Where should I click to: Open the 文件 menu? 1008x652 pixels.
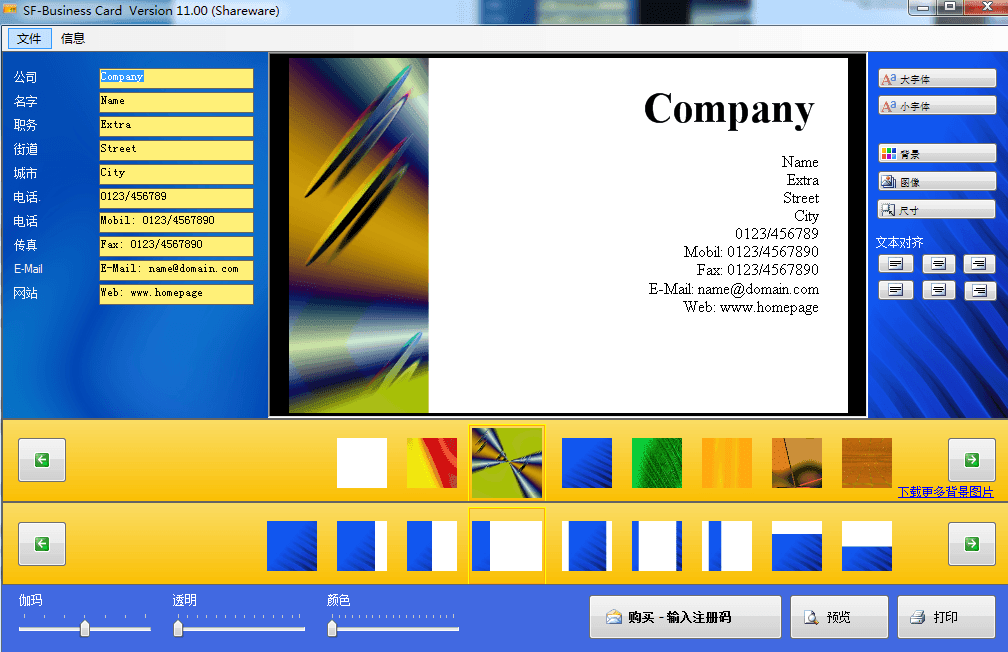29,39
